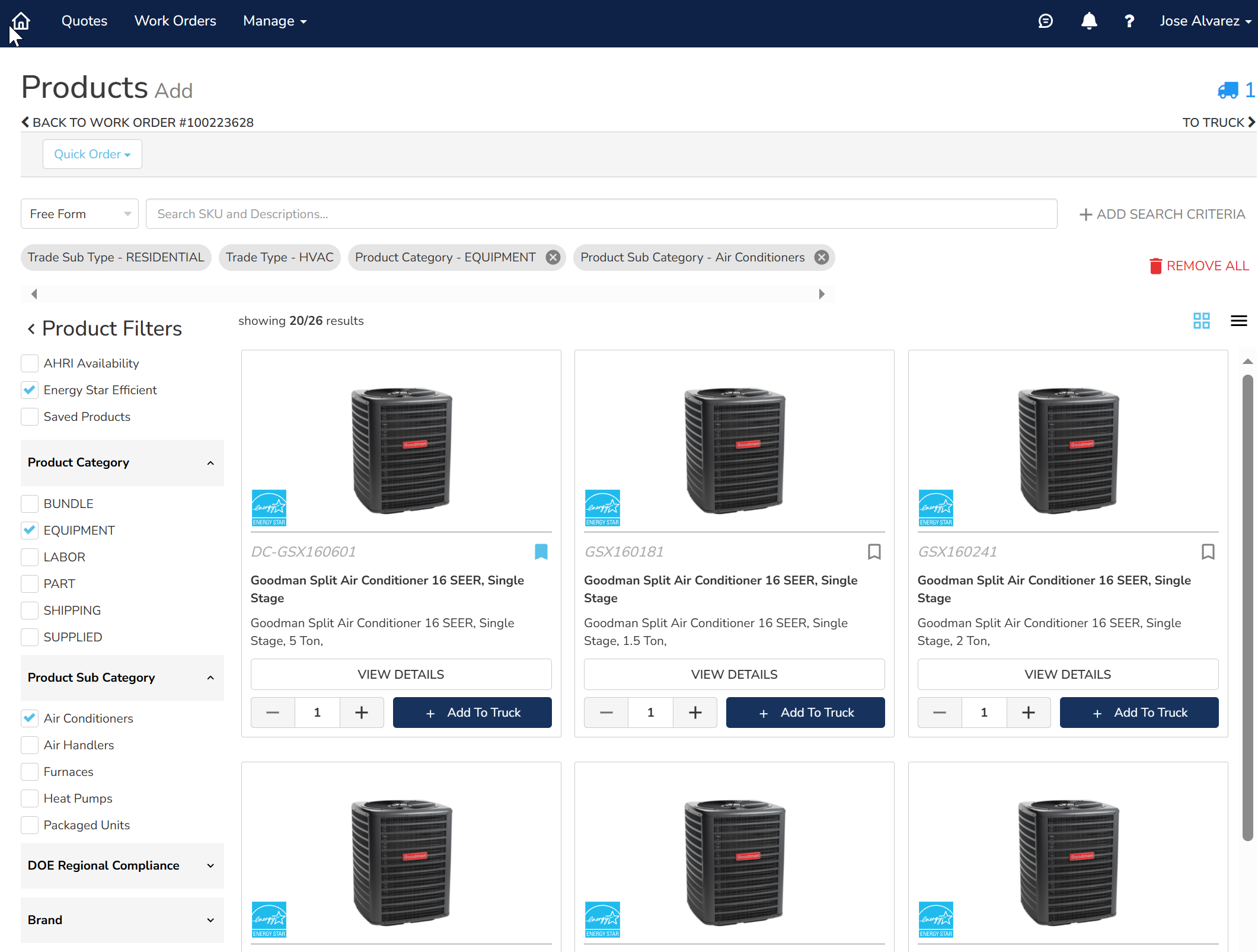Click the GSX160181 product image

point(734,451)
